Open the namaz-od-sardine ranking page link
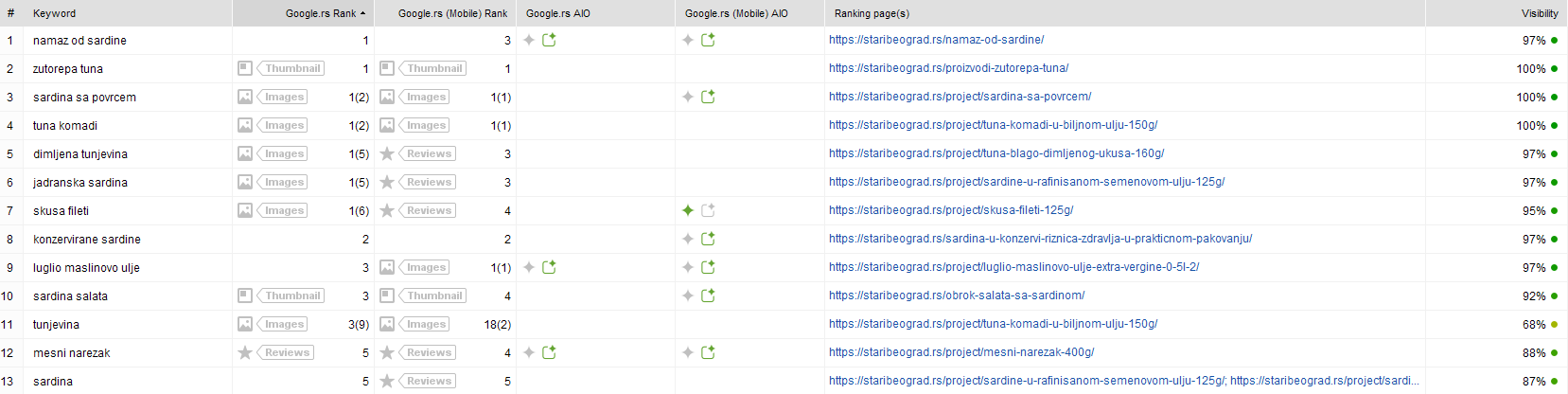Image resolution: width=1568 pixels, height=394 pixels. click(x=936, y=40)
